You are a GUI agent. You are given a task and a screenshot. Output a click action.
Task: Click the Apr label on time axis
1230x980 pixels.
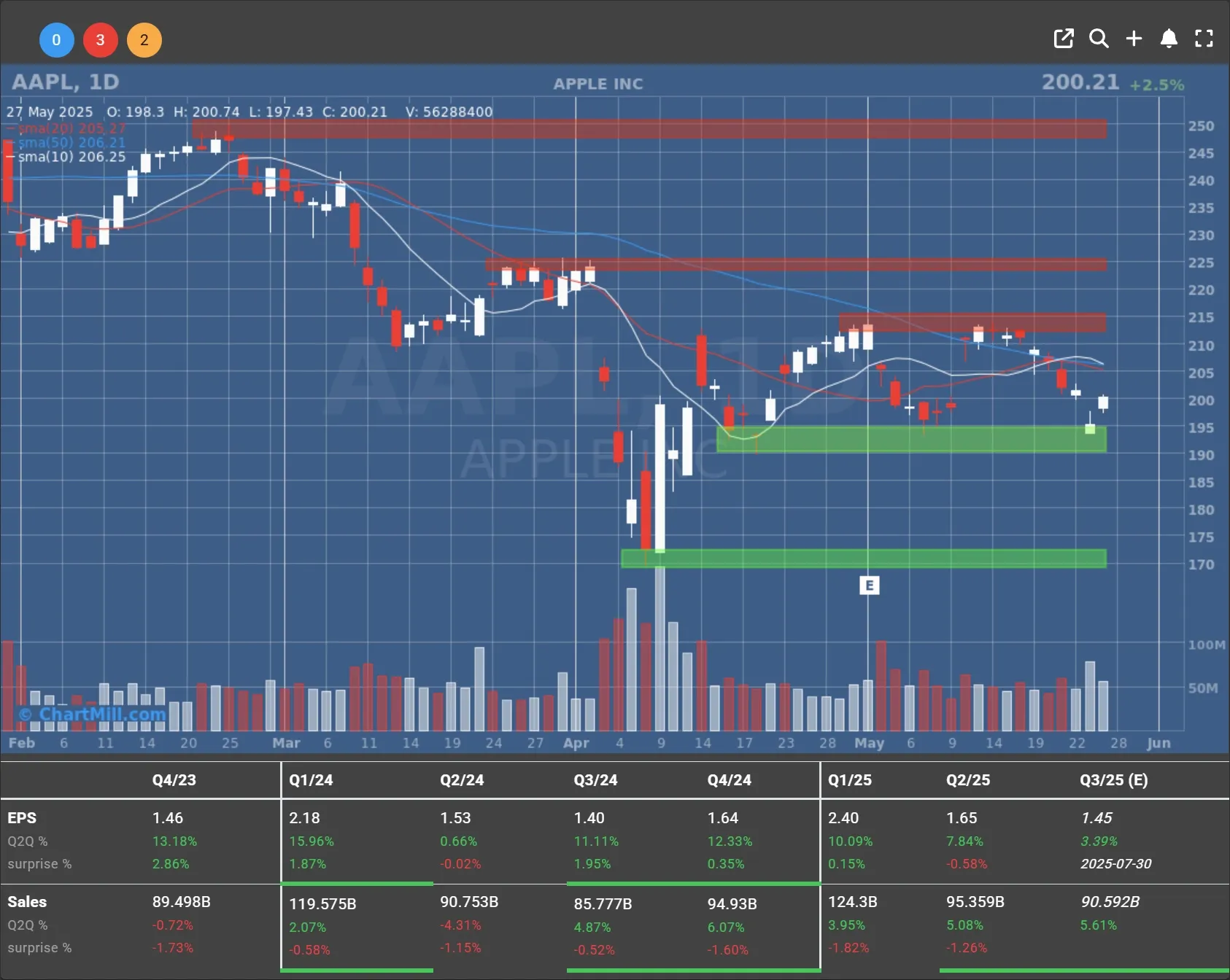tap(576, 742)
